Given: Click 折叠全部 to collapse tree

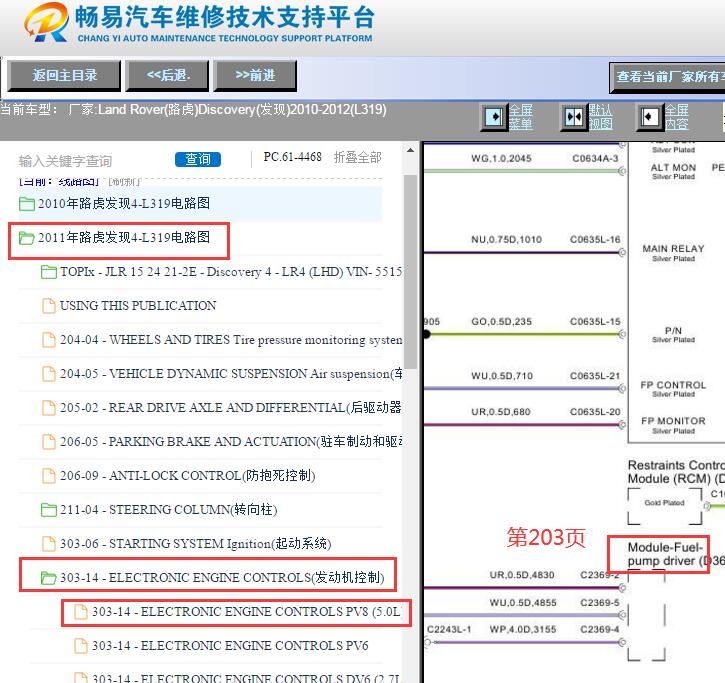Looking at the screenshot, I should pyautogui.click(x=357, y=158).
